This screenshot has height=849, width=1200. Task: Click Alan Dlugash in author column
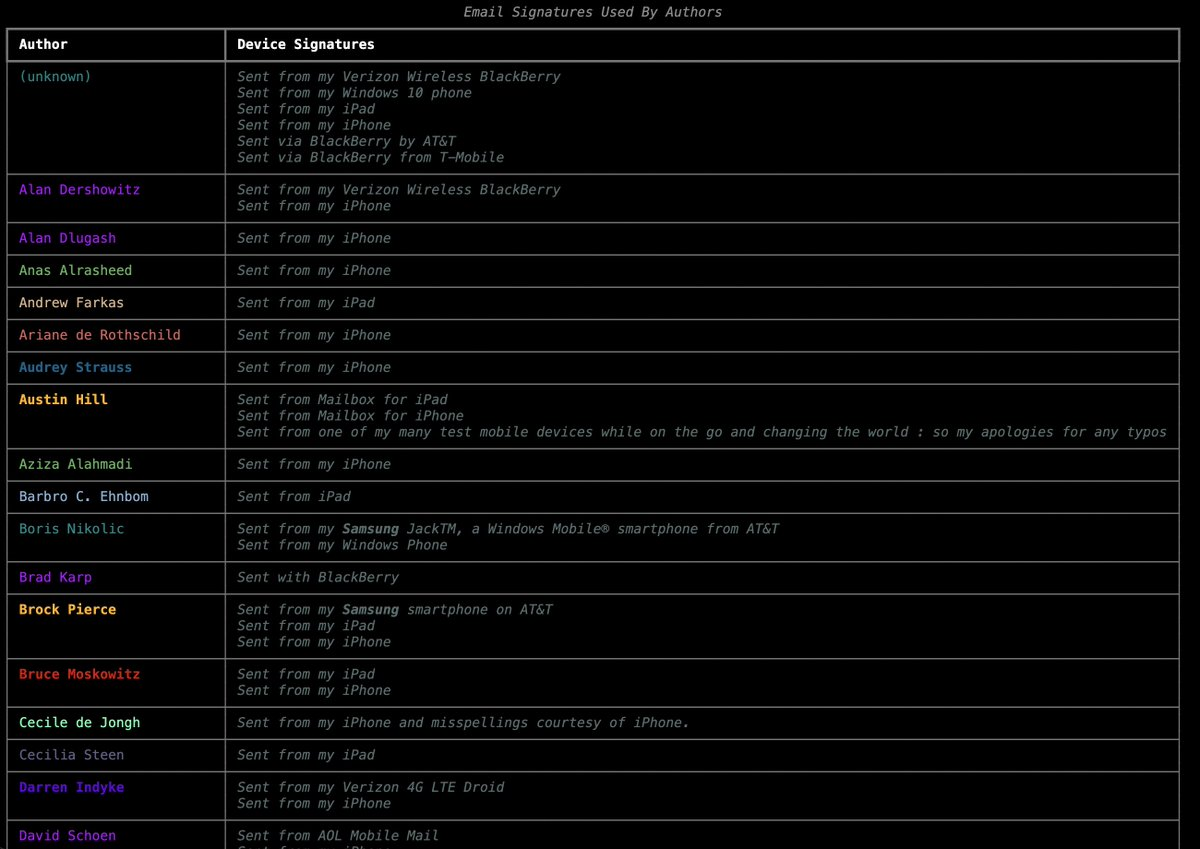click(67, 238)
